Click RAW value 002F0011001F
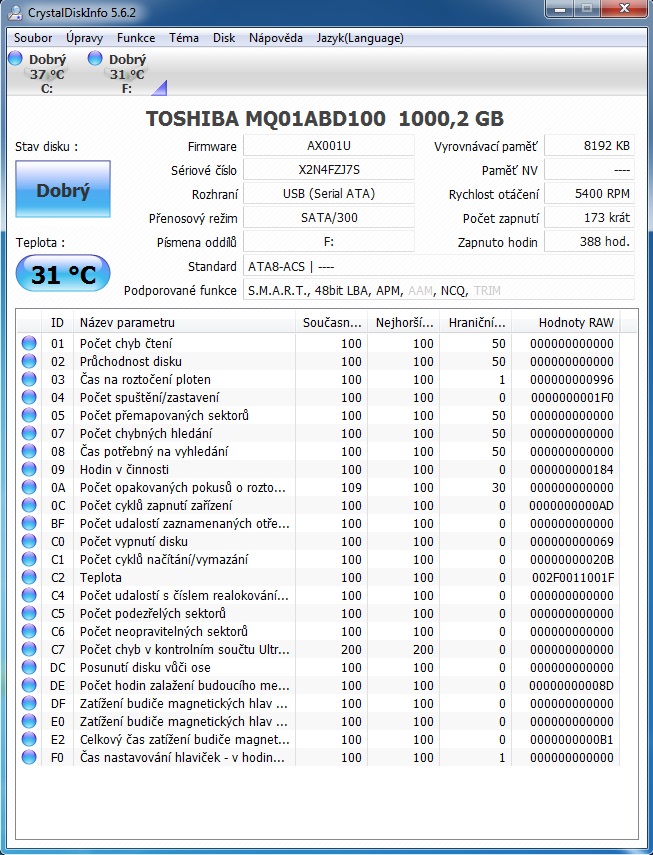 573,577
